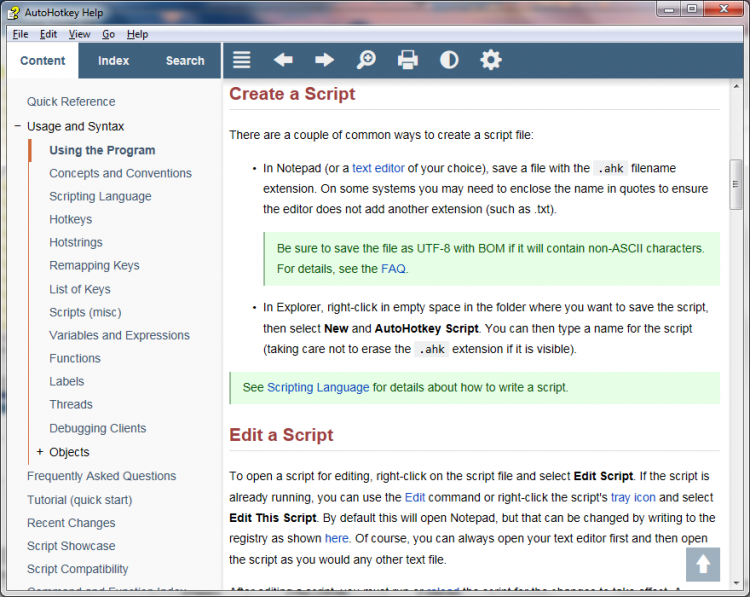The height and width of the screenshot is (597, 750).
Task: Open the Debugging Clients topic
Action: 98,428
